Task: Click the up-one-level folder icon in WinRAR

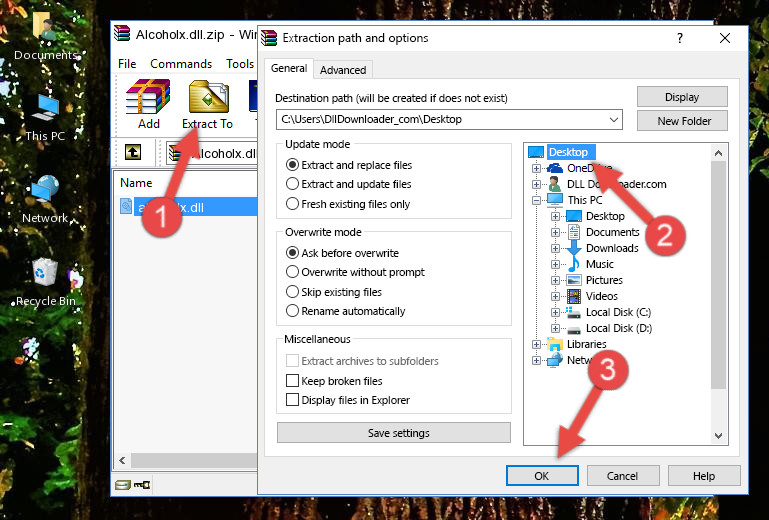Action: pyautogui.click(x=133, y=152)
